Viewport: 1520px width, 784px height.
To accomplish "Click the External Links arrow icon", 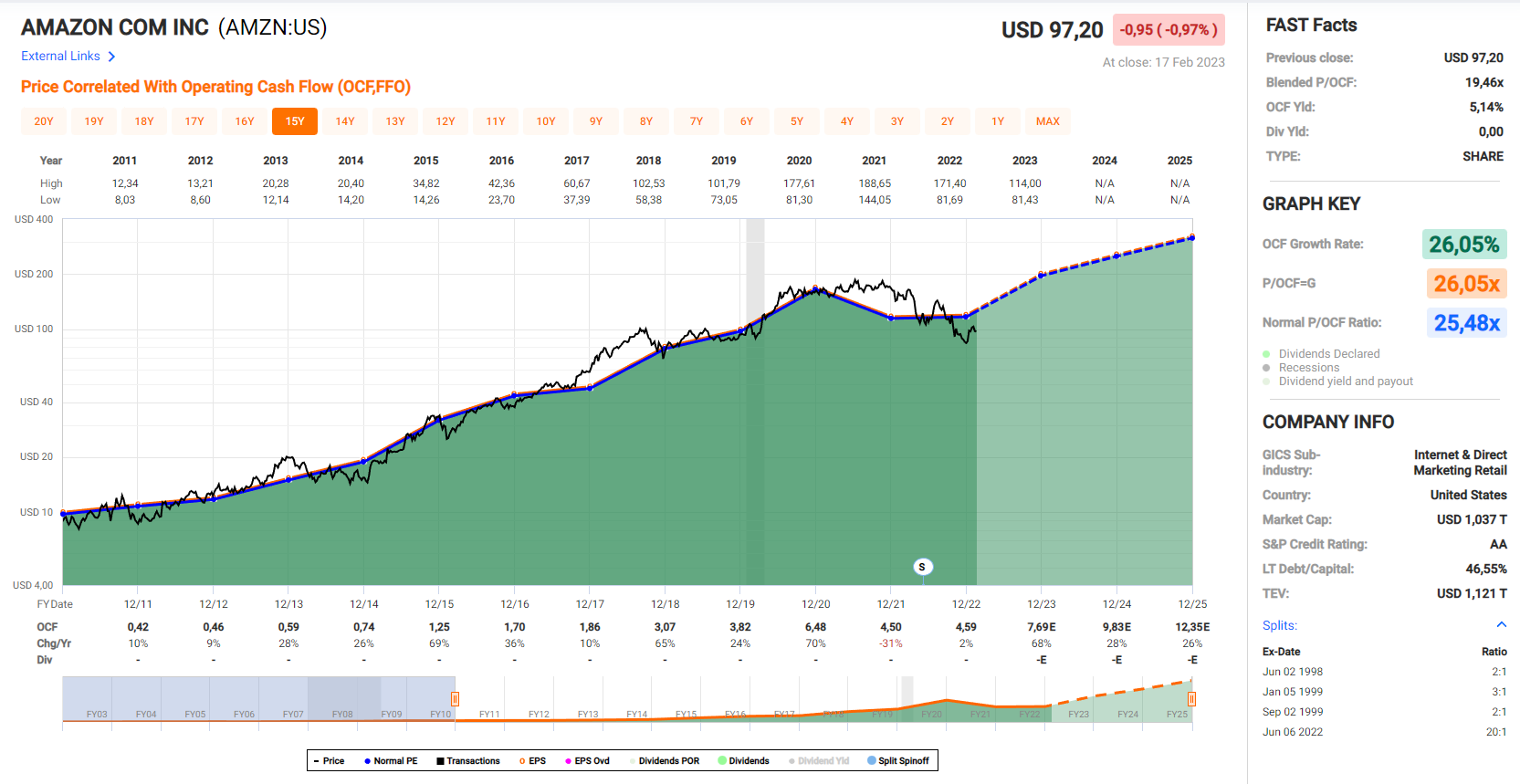I will tap(111, 57).
